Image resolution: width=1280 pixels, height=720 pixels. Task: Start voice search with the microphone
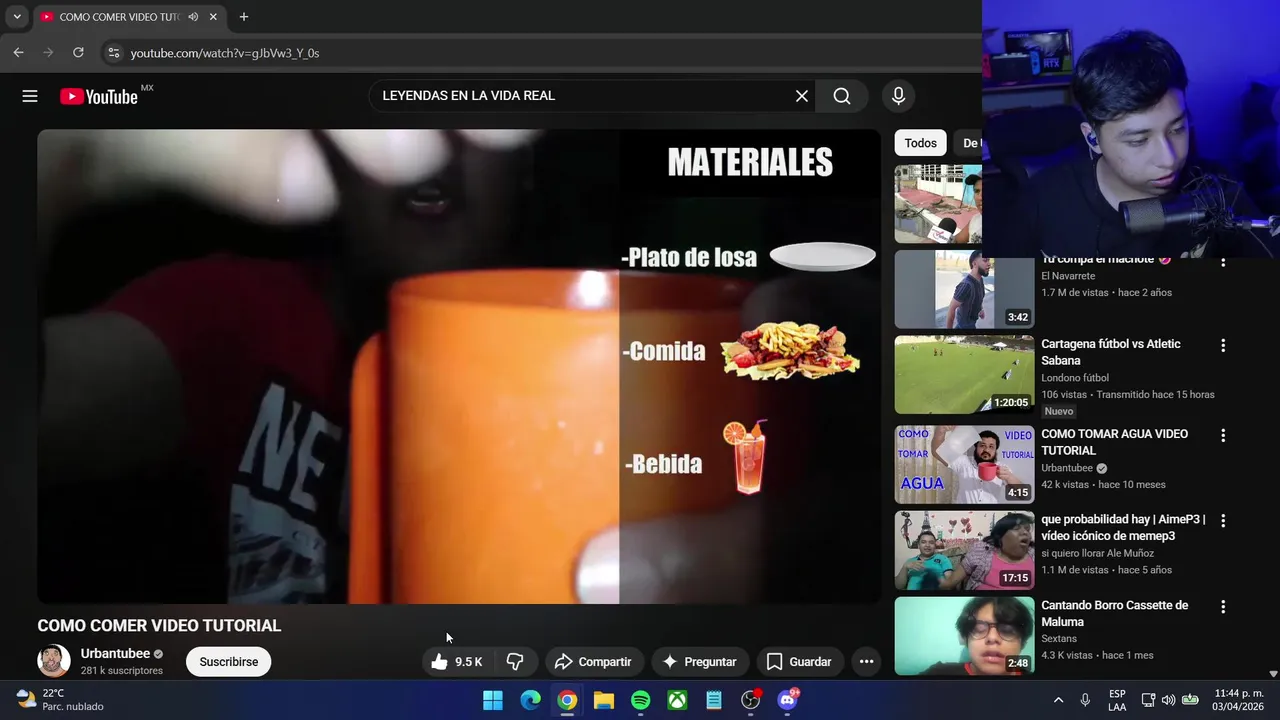(x=898, y=96)
